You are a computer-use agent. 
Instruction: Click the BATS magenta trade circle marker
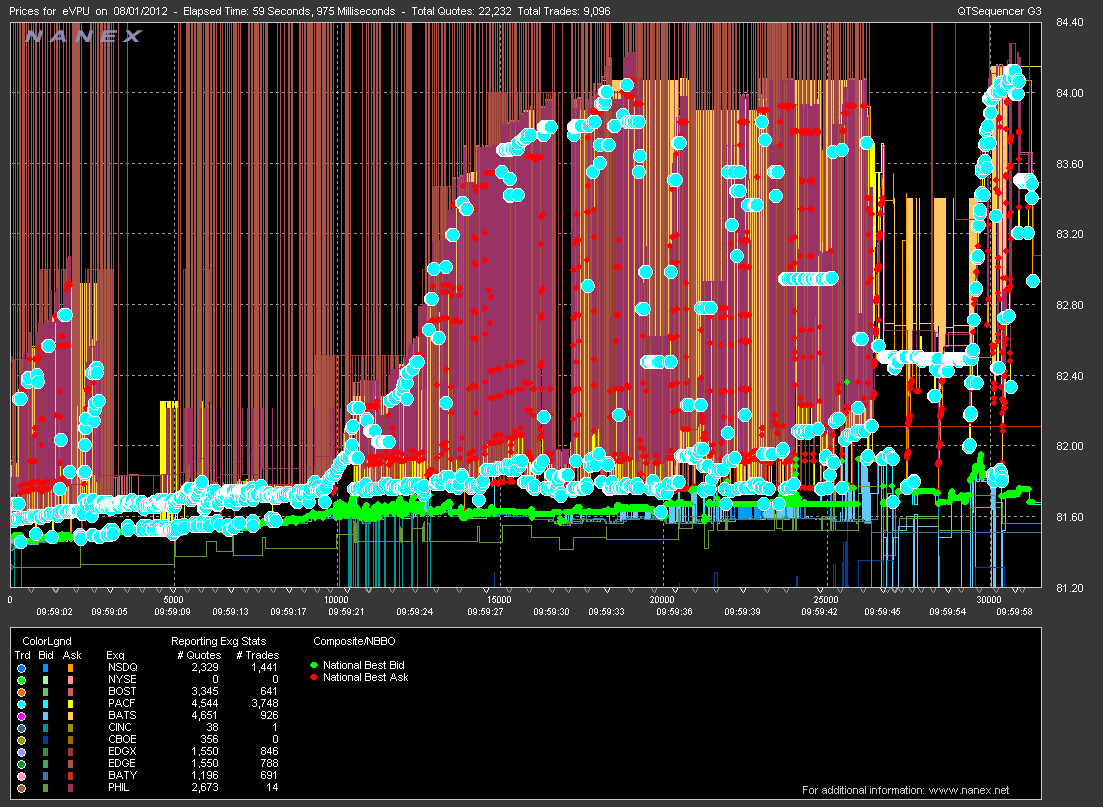point(21,716)
